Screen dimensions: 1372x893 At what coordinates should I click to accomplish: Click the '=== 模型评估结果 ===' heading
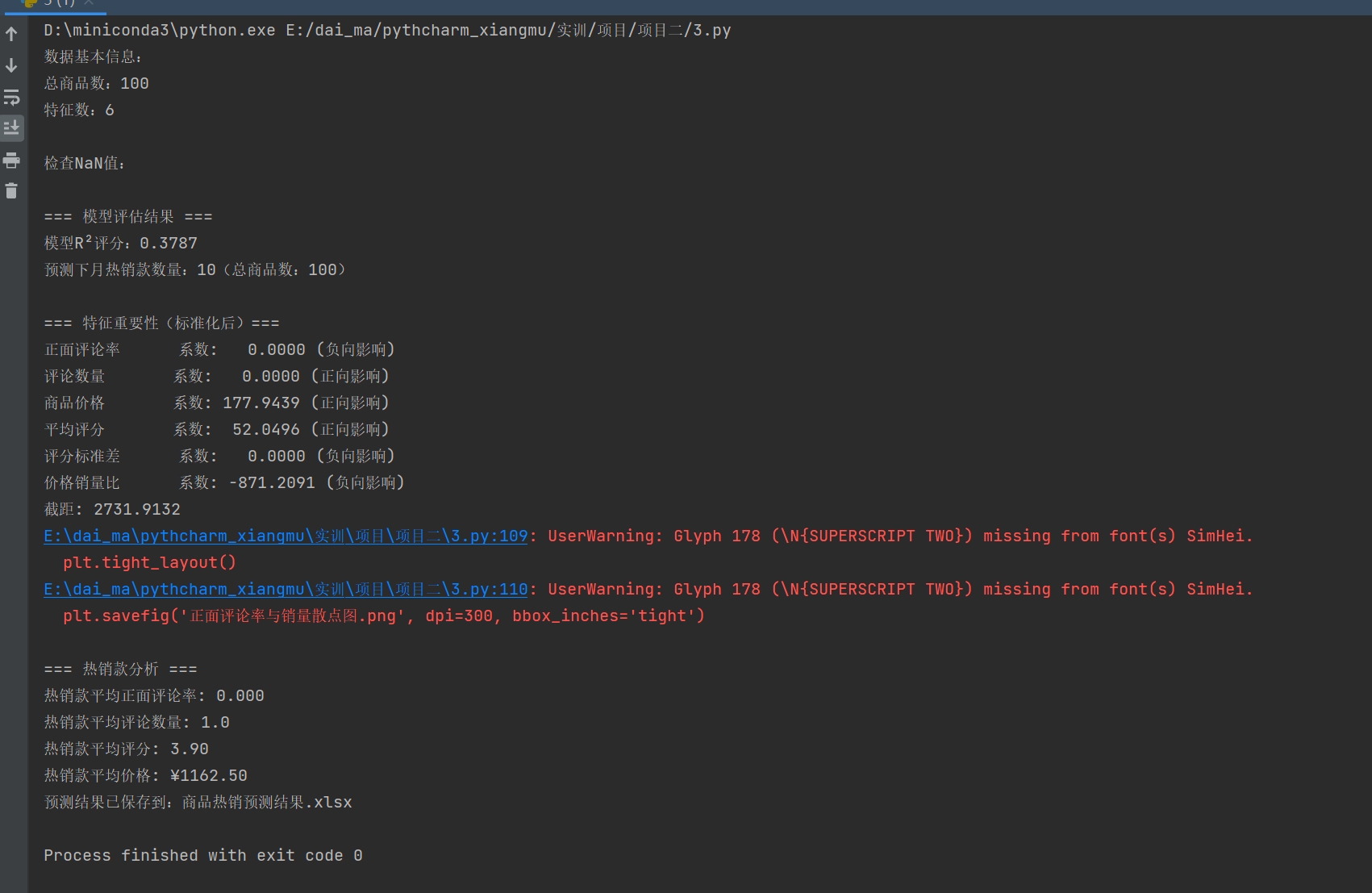point(128,216)
